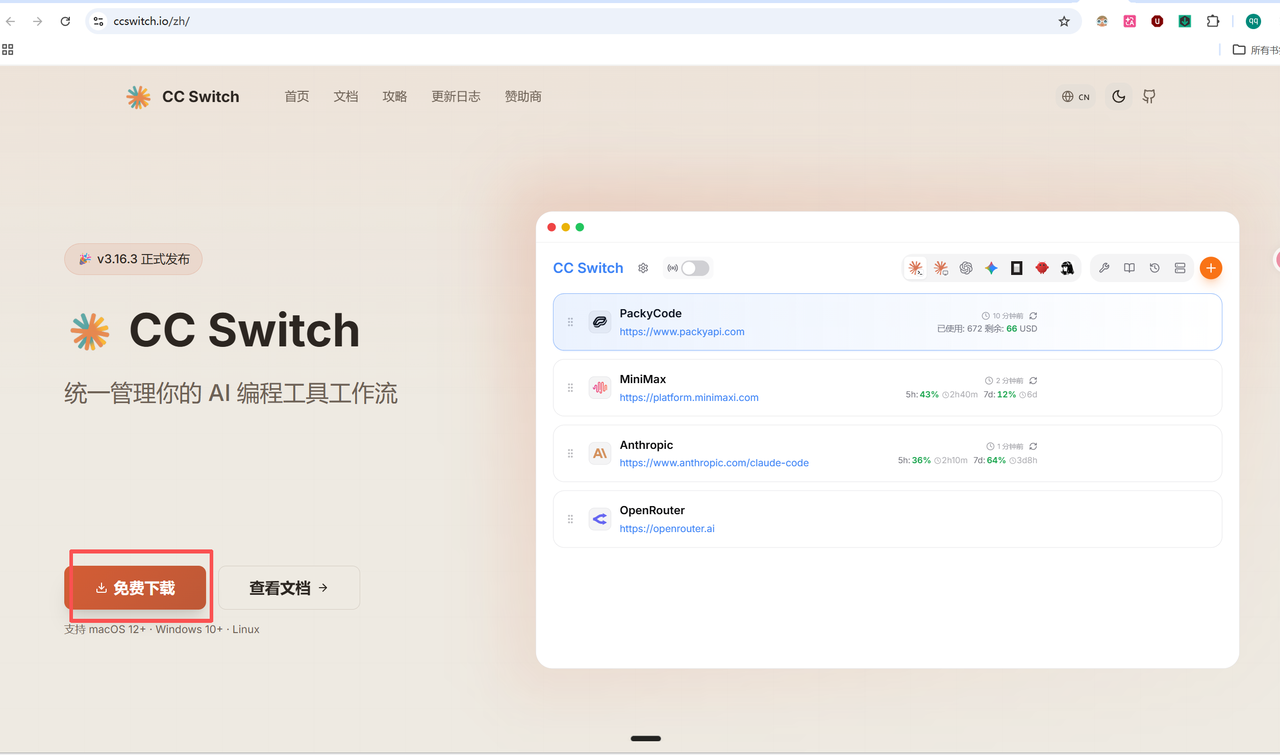Open the https://openrouter.ai link
The image size is (1280, 755).
coord(667,529)
